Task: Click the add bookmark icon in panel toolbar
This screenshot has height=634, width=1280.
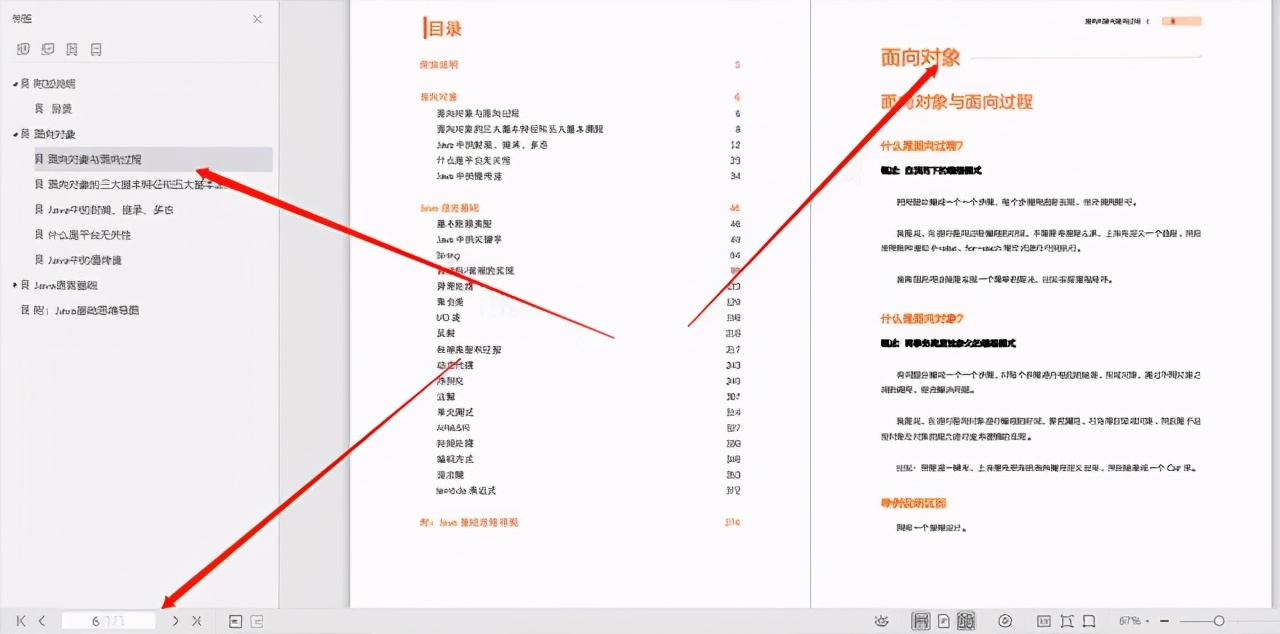Action: (71, 49)
